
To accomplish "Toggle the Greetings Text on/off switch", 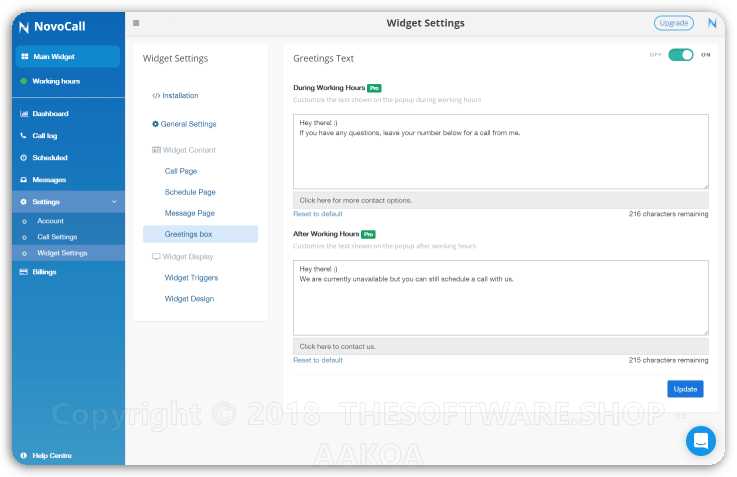I will [x=681, y=55].
